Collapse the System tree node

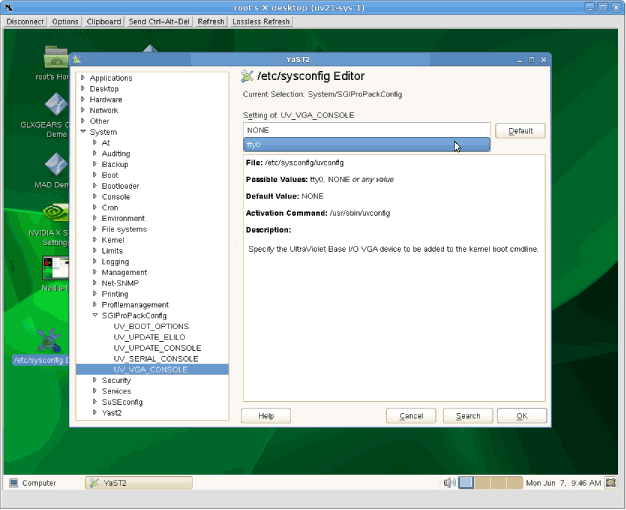[x=83, y=131]
